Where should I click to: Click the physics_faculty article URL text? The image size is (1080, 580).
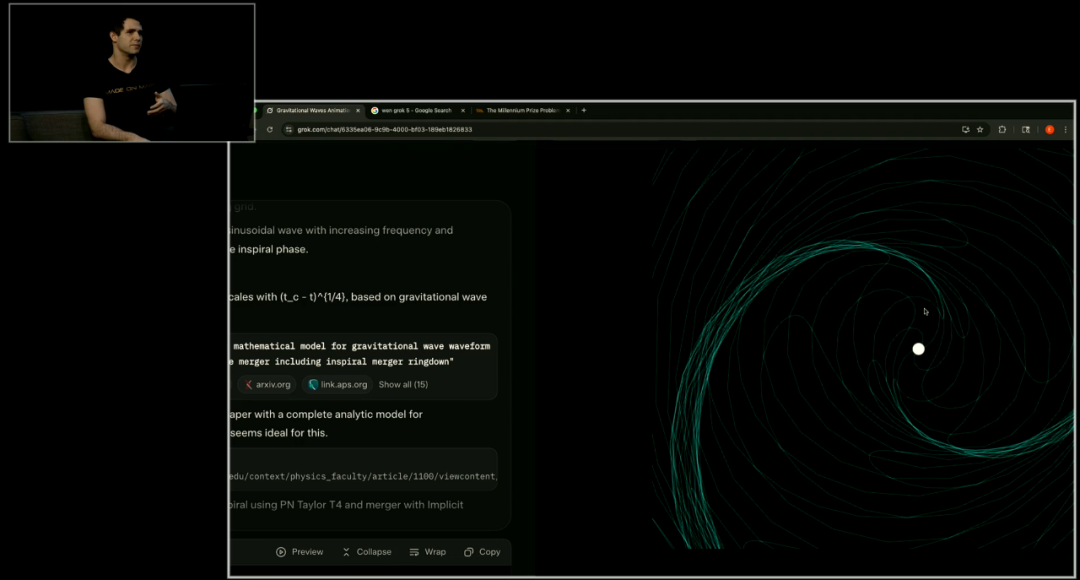(363, 476)
